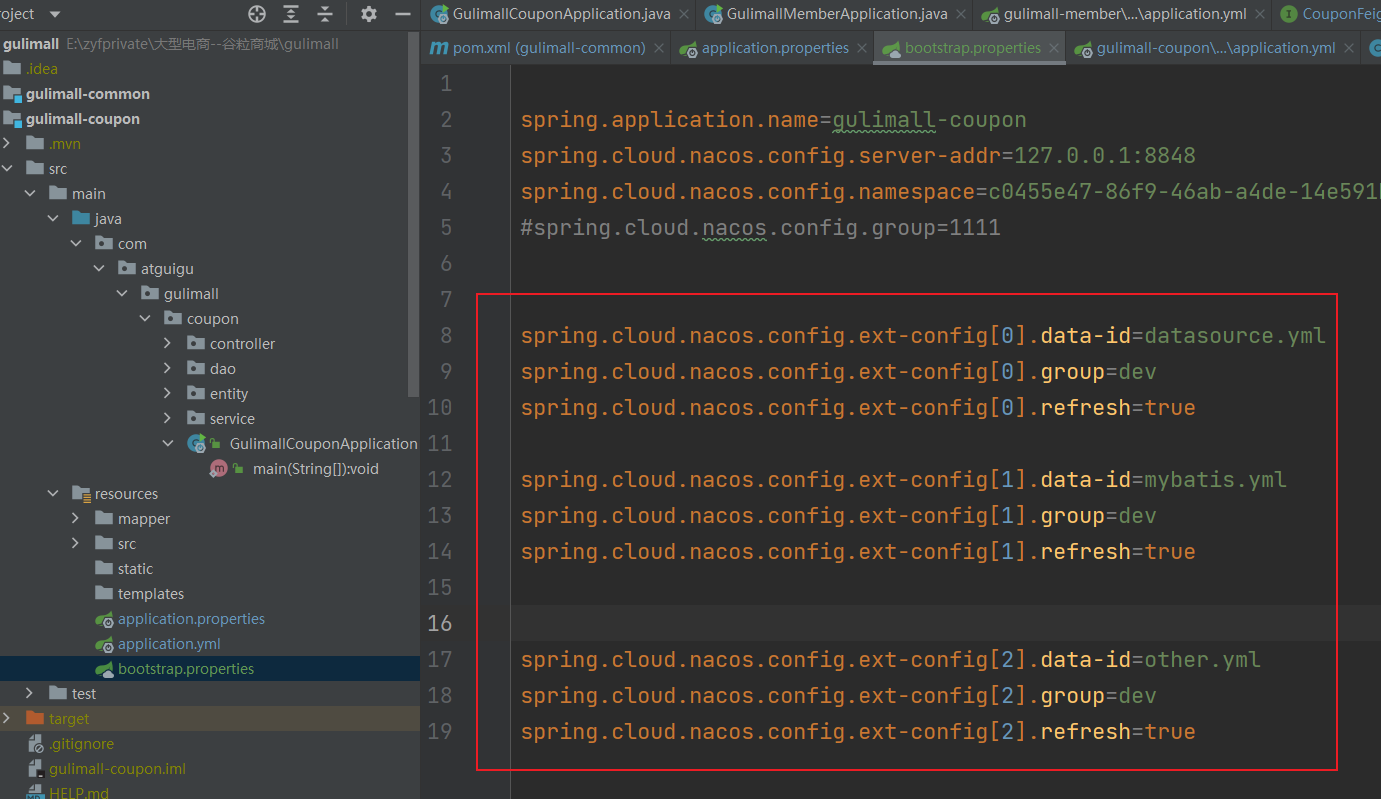Click the gulimall-coupon value on line 2

click(930, 120)
